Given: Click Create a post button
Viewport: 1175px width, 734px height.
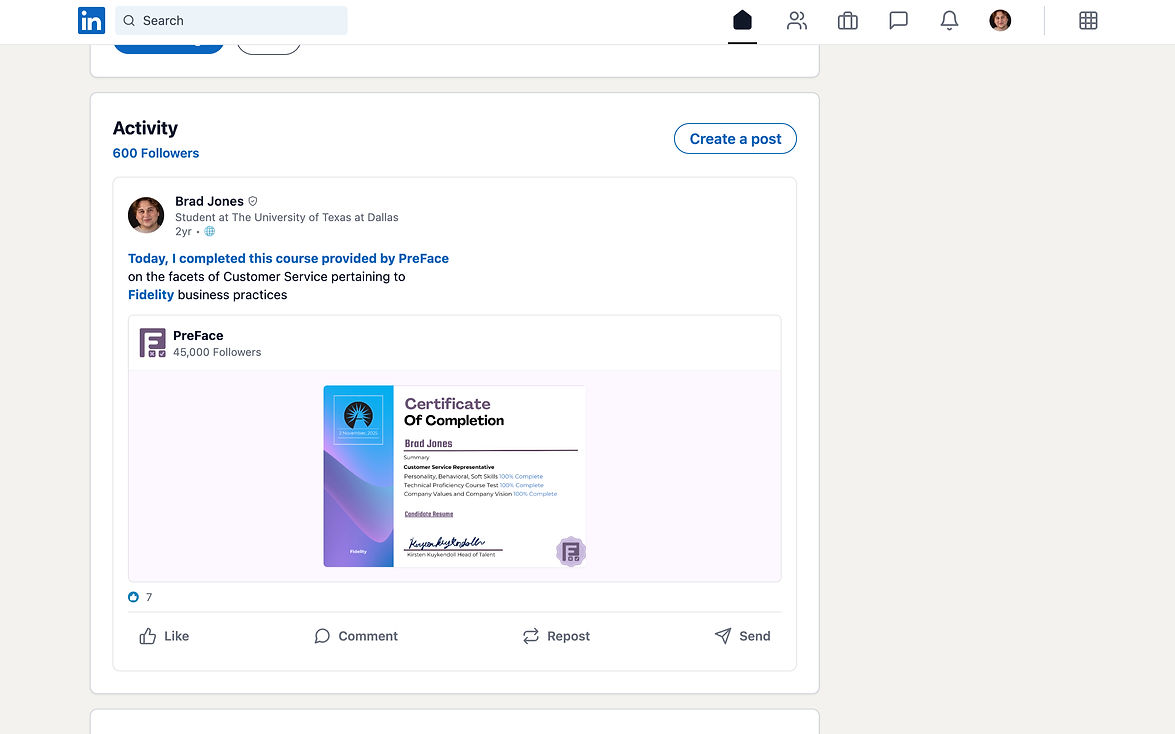Looking at the screenshot, I should point(735,139).
